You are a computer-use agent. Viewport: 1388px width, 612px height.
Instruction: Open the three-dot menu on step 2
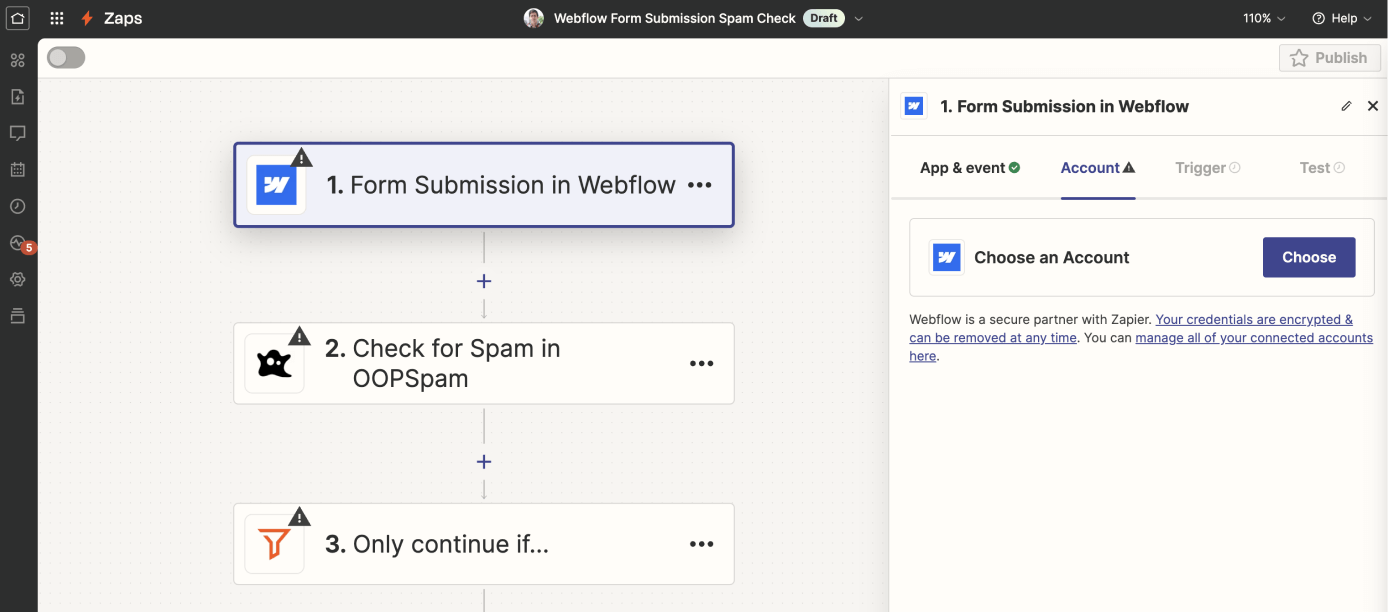702,364
